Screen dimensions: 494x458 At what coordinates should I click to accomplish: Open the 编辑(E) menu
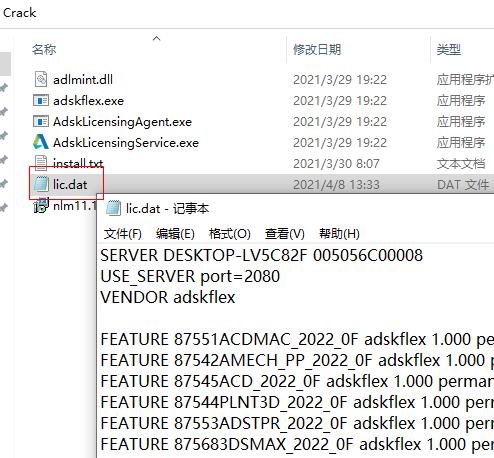pos(175,234)
